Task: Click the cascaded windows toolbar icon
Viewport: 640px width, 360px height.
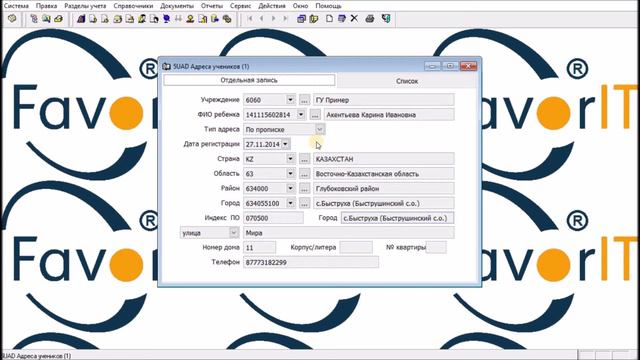Action: click(x=301, y=19)
